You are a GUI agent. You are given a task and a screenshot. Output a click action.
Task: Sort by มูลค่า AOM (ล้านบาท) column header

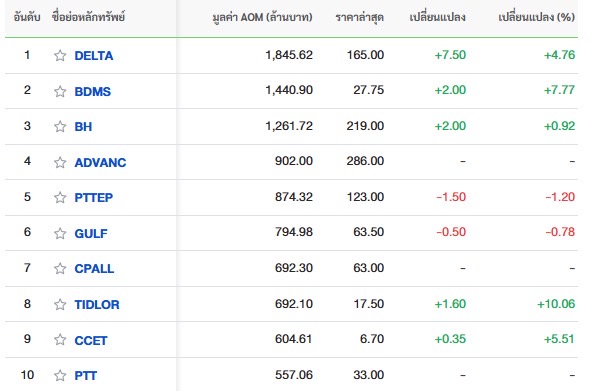click(x=262, y=17)
